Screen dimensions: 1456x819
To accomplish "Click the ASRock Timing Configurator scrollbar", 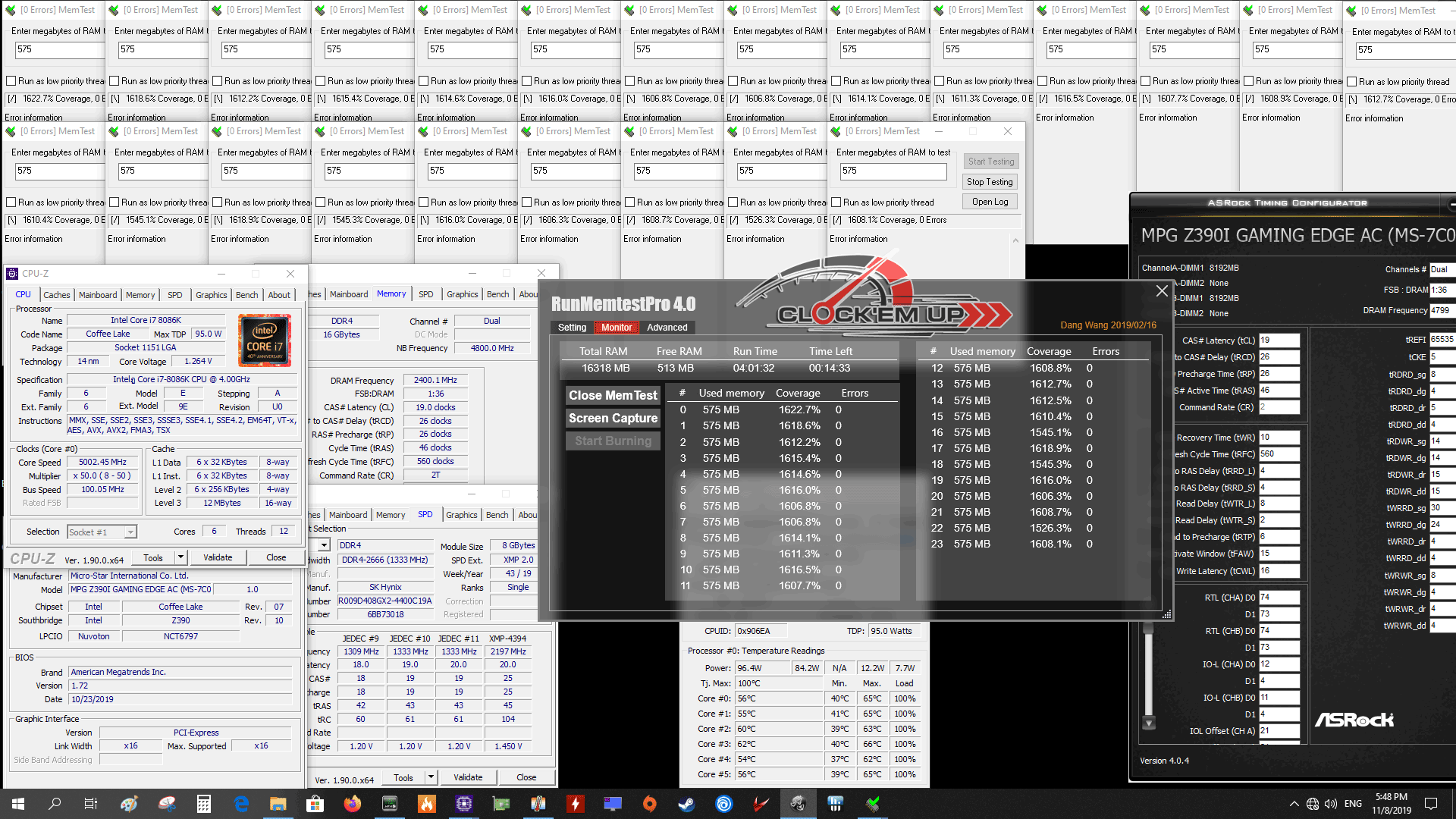I will [1148, 675].
